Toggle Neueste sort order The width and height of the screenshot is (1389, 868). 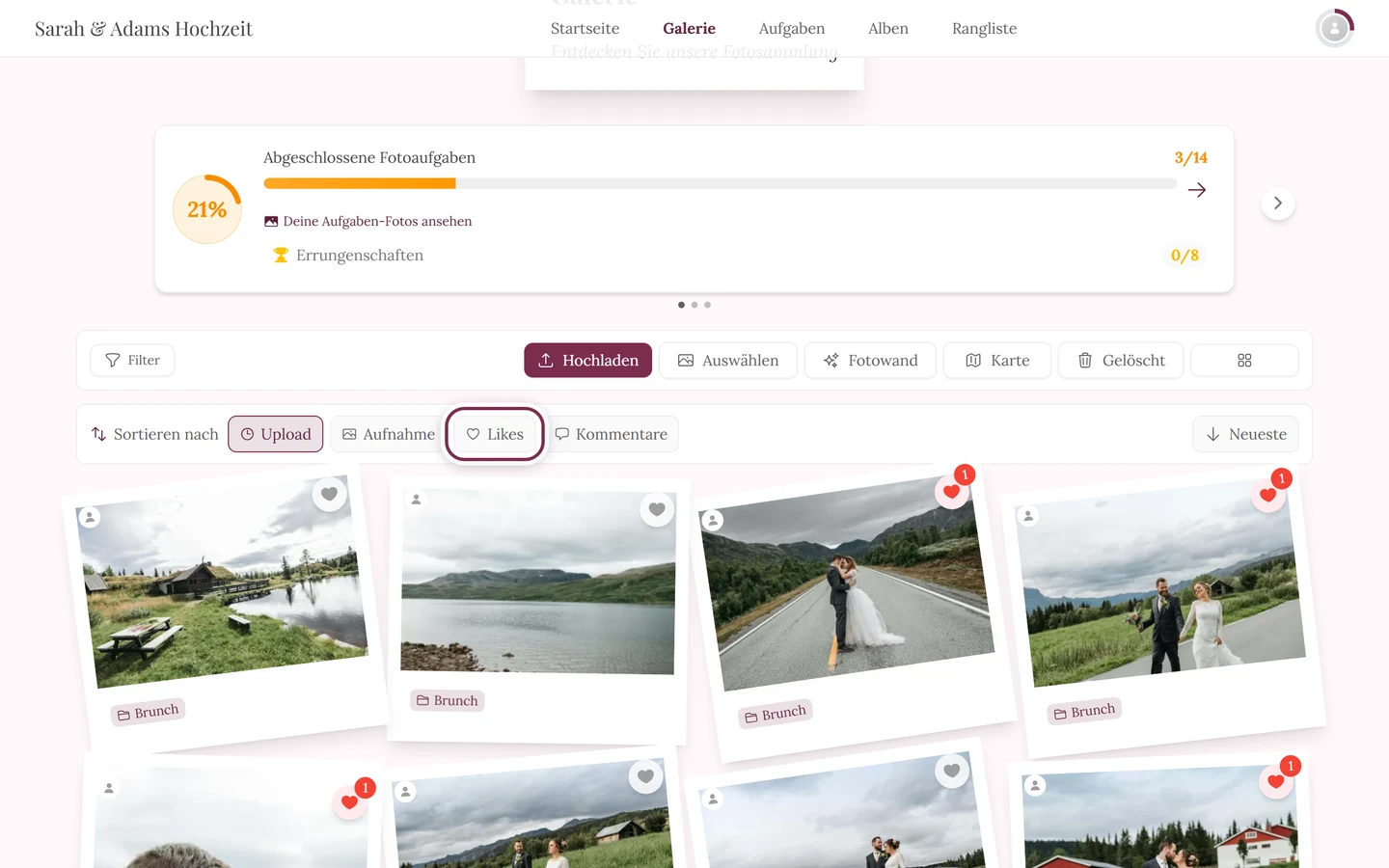click(1246, 434)
